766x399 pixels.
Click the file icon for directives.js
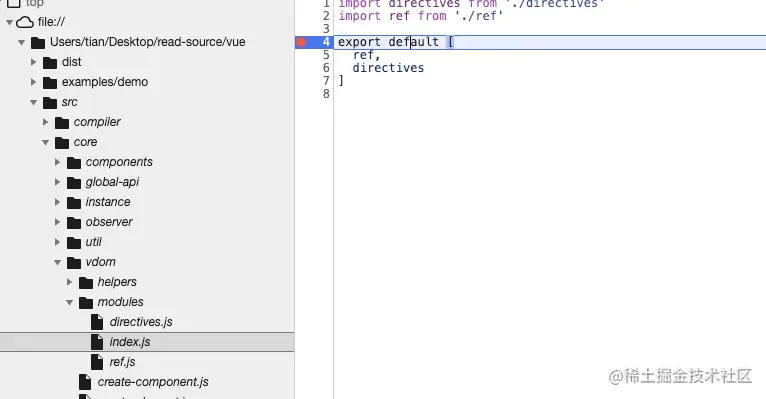(97, 322)
